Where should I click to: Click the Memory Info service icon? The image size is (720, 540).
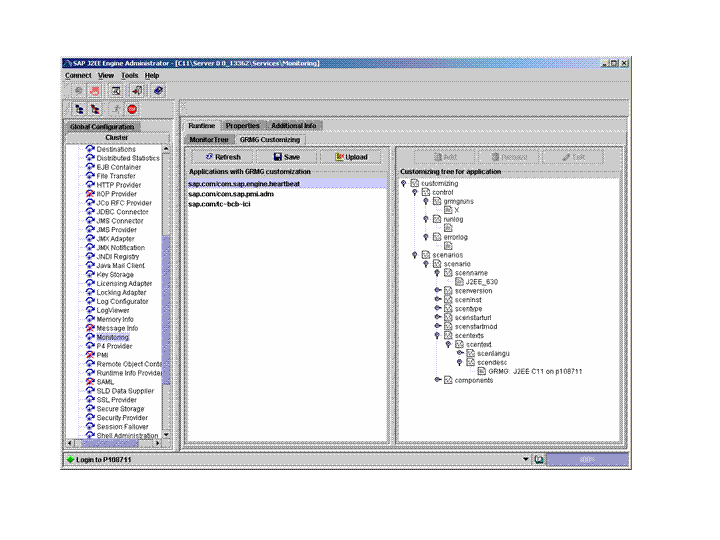(x=90, y=319)
